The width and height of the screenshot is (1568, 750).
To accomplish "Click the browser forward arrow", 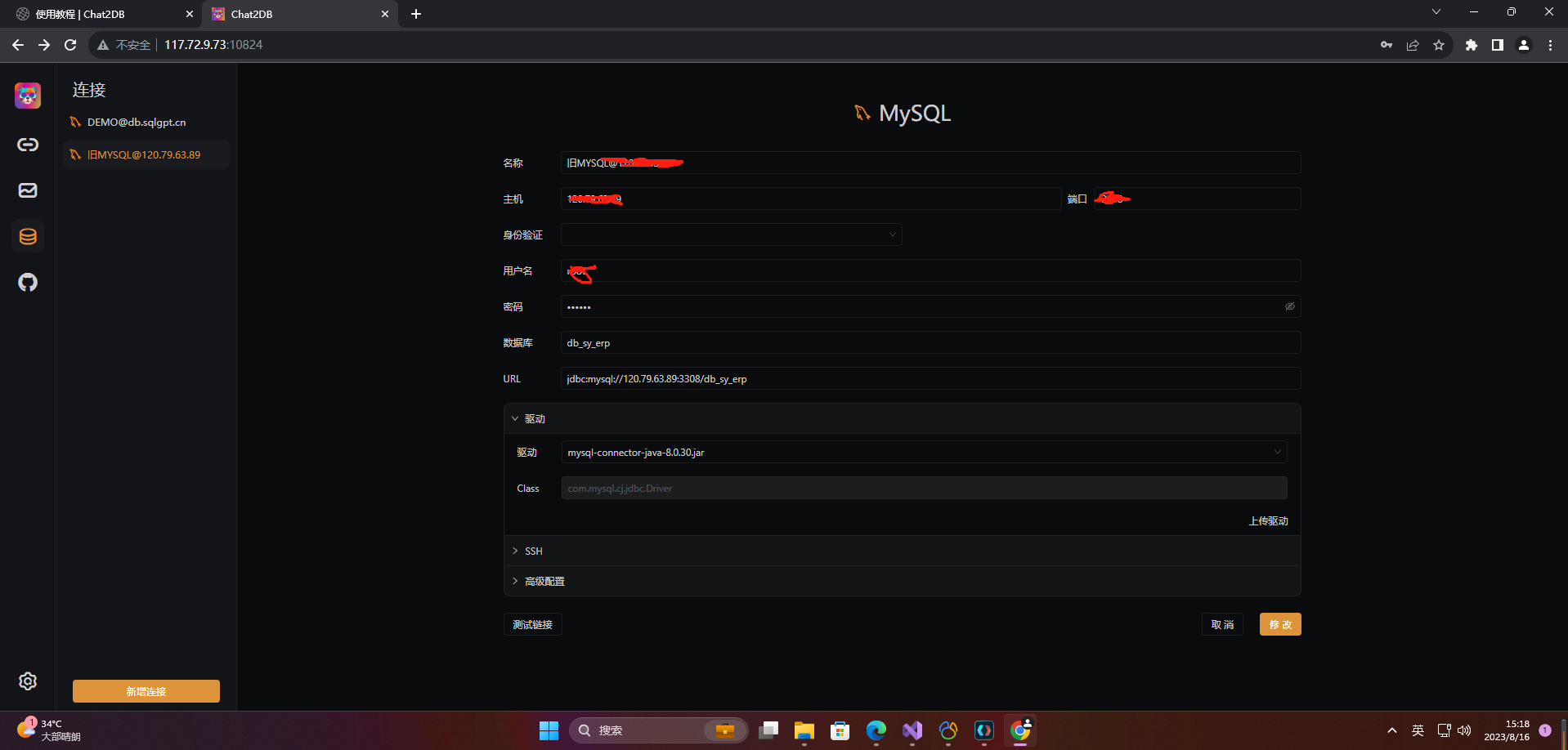I will [44, 45].
